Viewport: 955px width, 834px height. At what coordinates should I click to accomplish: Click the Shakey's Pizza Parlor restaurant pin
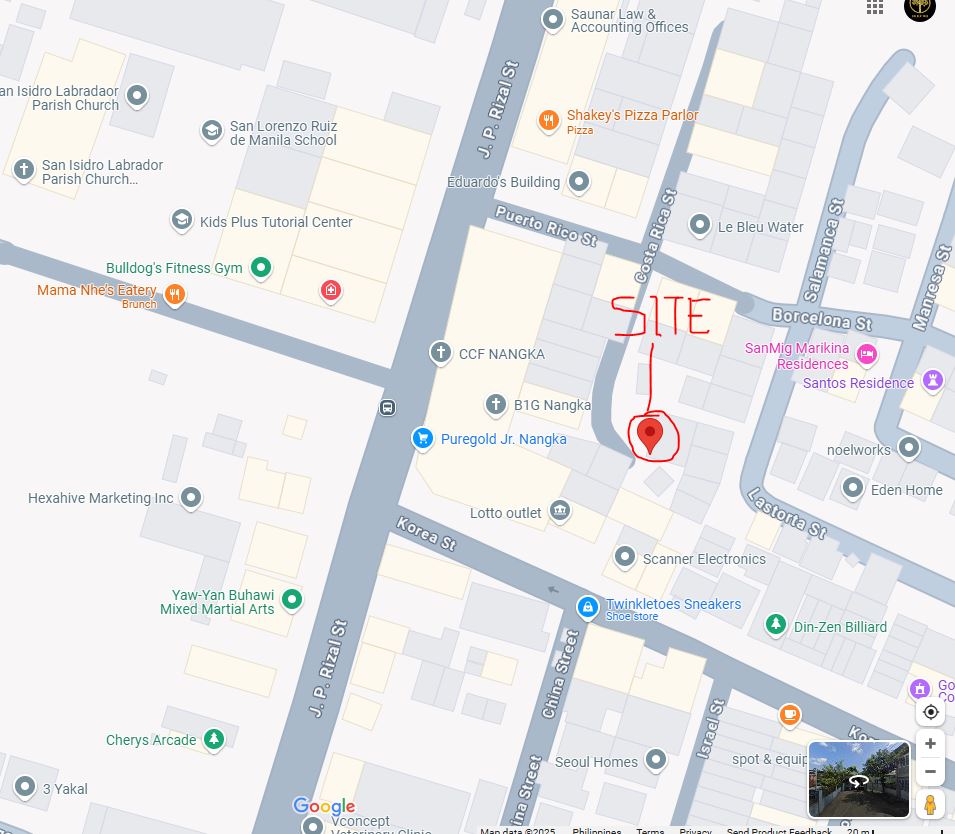point(548,120)
